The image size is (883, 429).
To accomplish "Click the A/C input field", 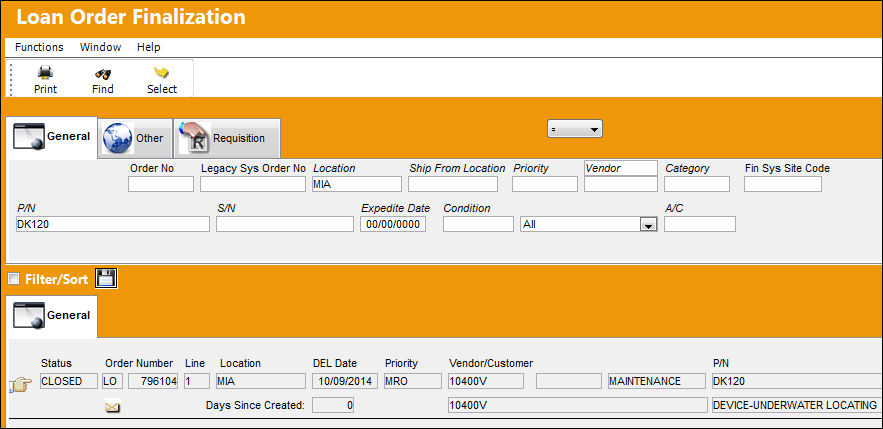I will click(700, 224).
